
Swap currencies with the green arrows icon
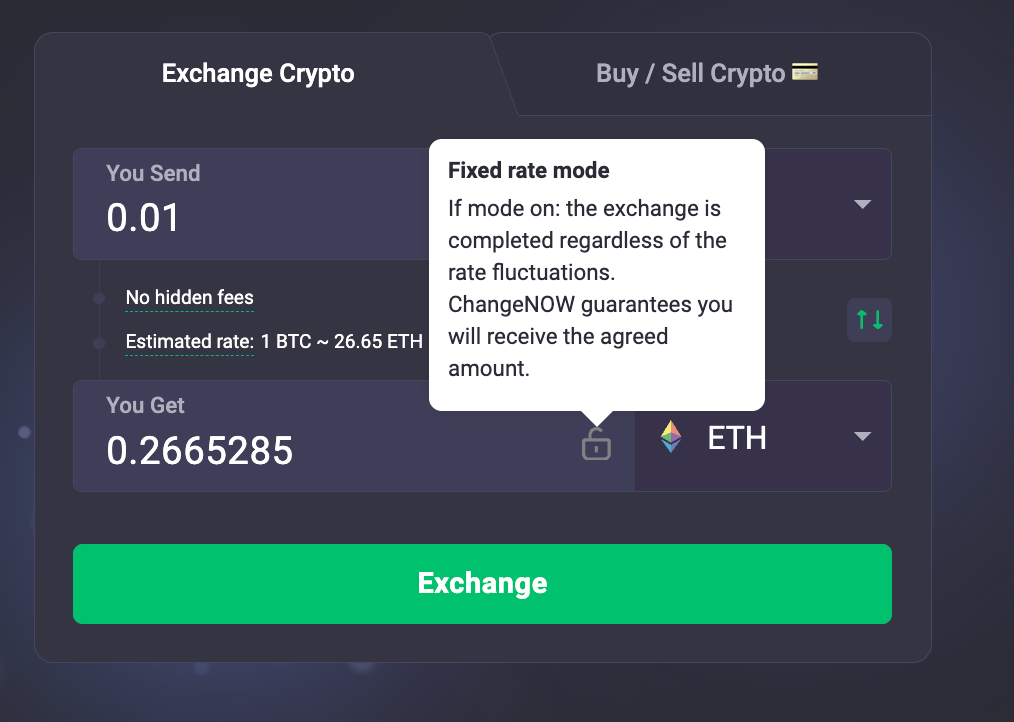[869, 320]
